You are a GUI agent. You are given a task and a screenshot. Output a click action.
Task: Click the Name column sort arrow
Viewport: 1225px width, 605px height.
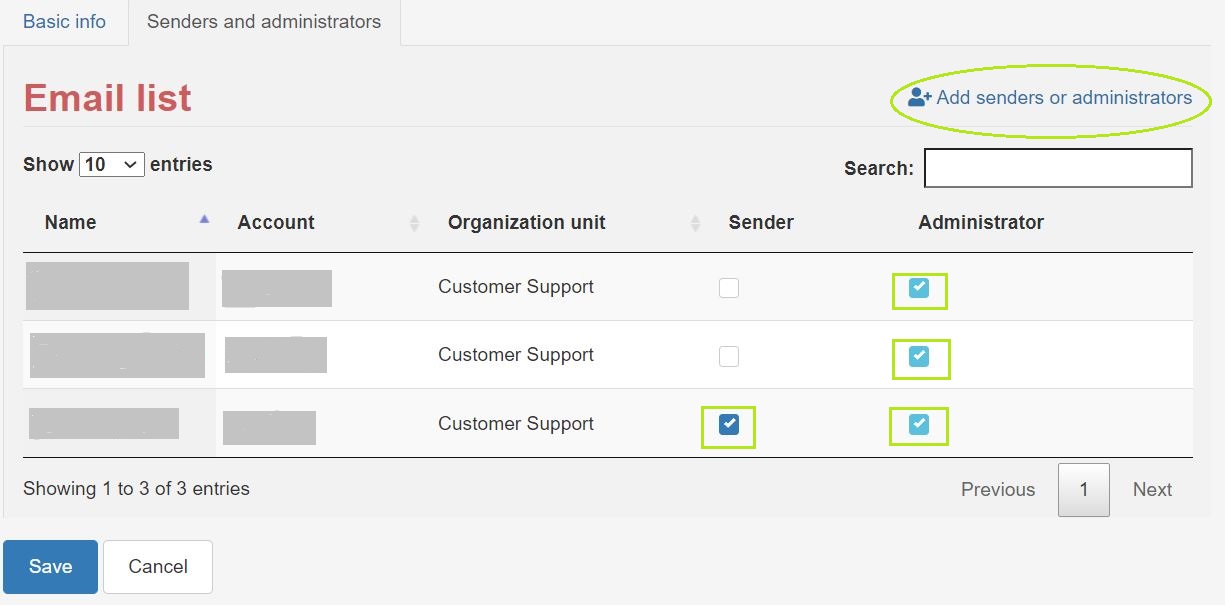[x=204, y=220]
